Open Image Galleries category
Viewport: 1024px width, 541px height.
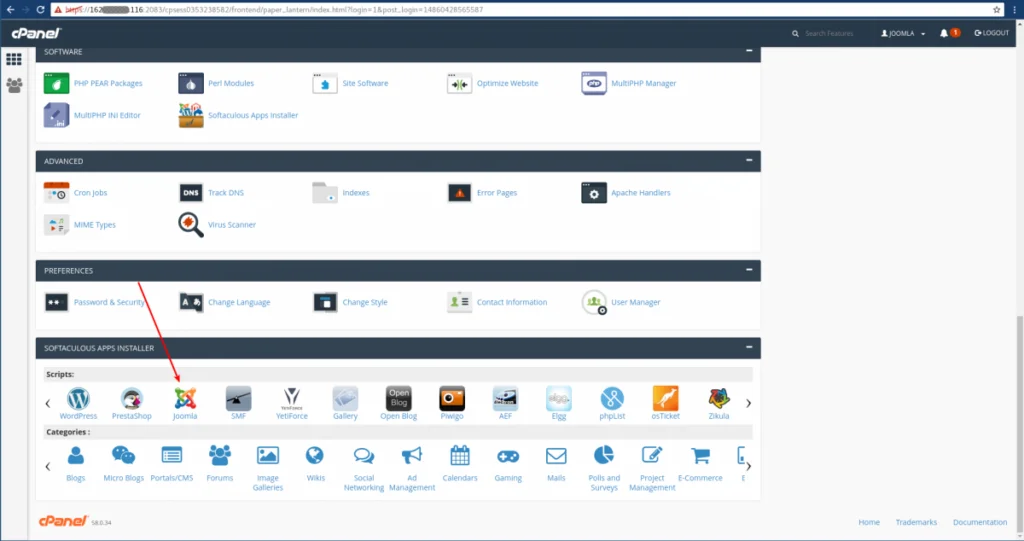[268, 468]
